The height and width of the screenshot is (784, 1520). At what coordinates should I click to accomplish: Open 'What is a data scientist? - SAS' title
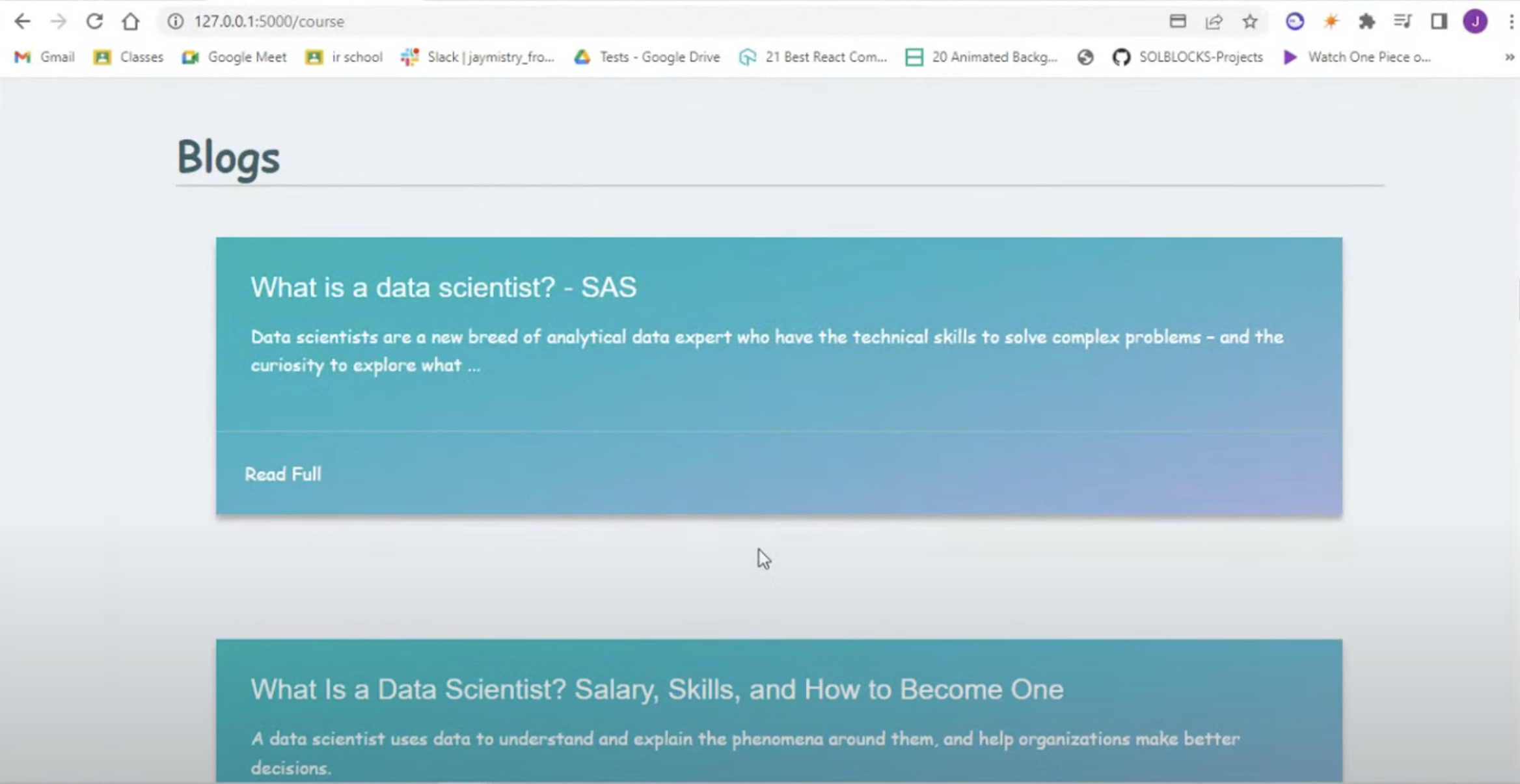[443, 288]
